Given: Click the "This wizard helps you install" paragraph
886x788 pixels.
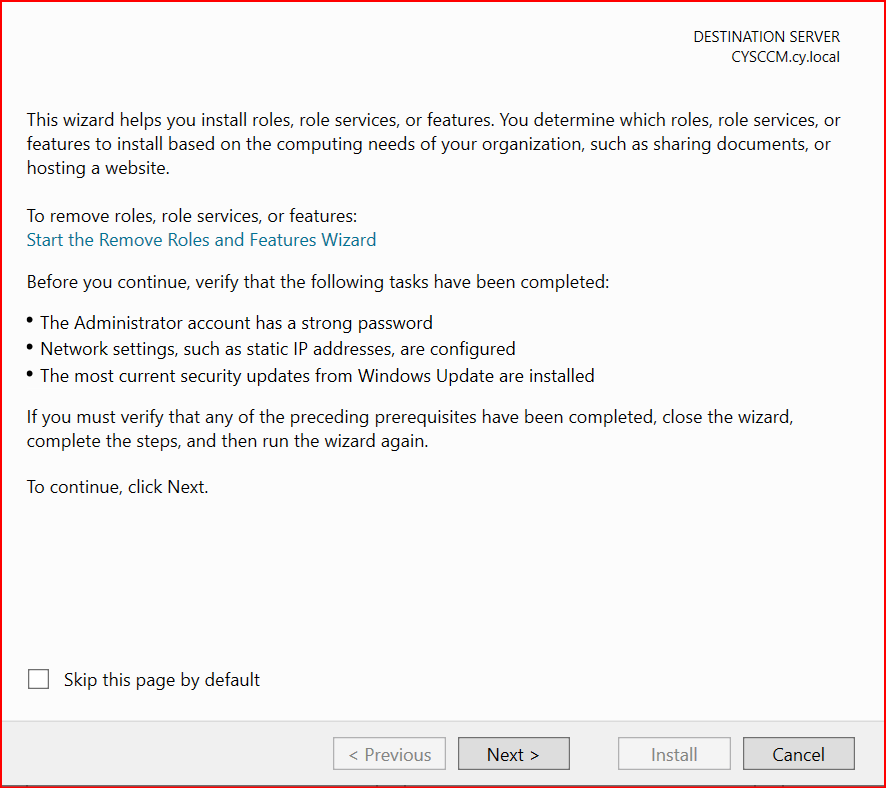Looking at the screenshot, I should coord(433,144).
